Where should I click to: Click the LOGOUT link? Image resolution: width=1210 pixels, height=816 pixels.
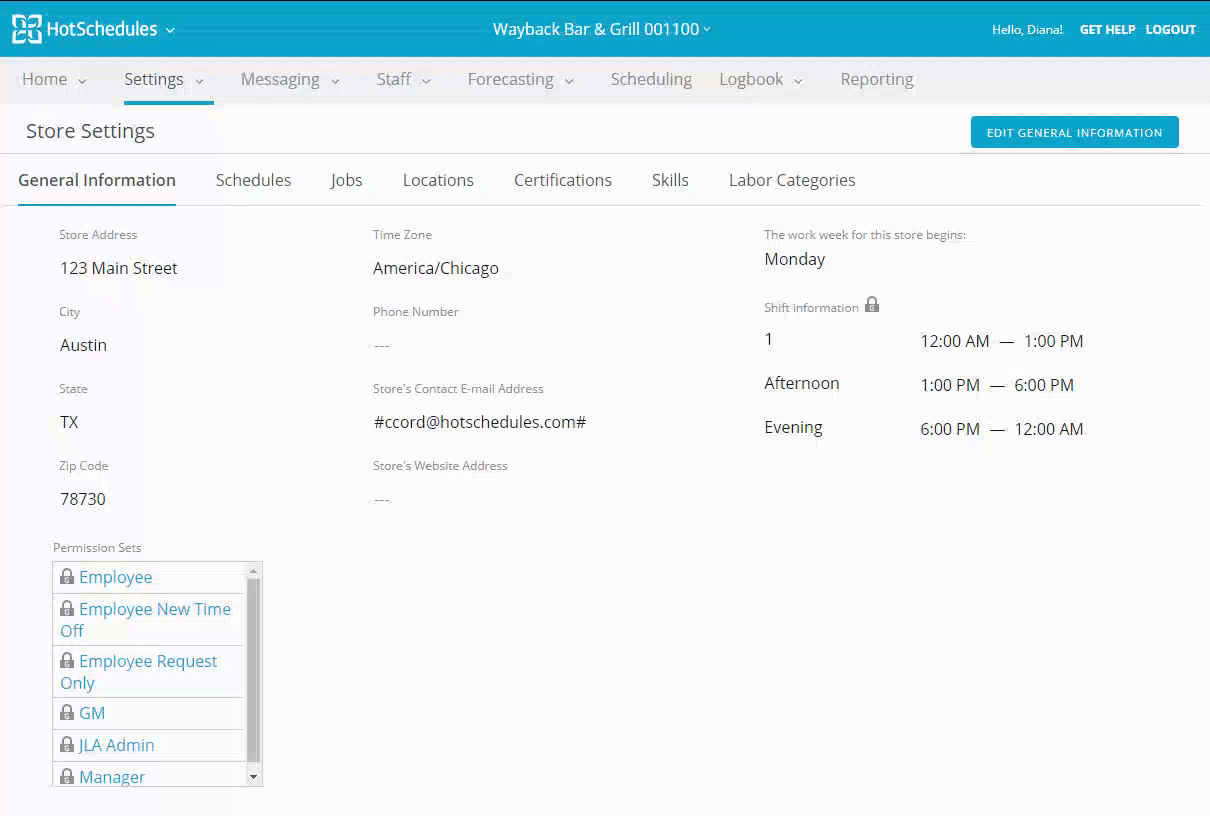[1171, 30]
